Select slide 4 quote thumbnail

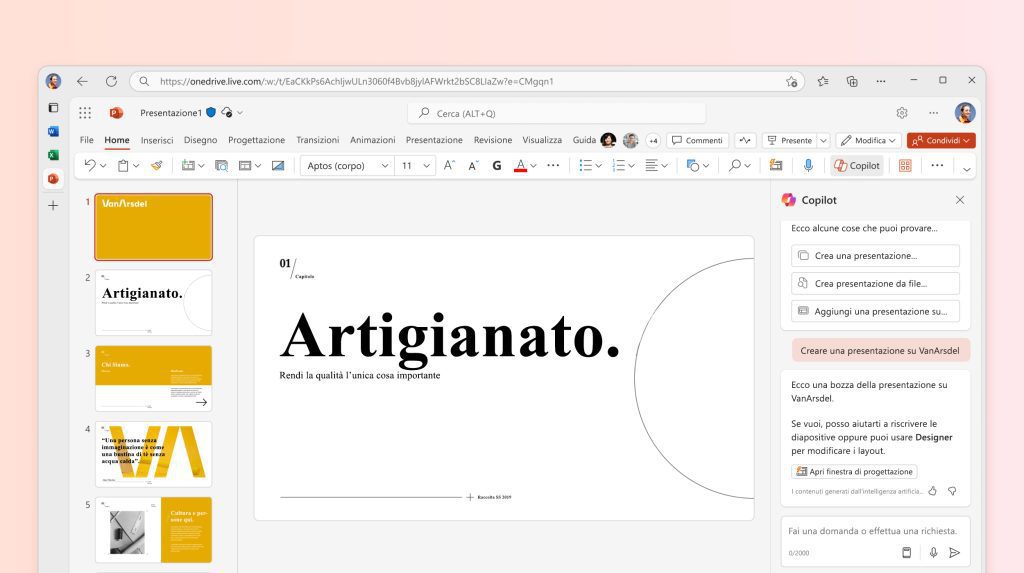click(153, 454)
